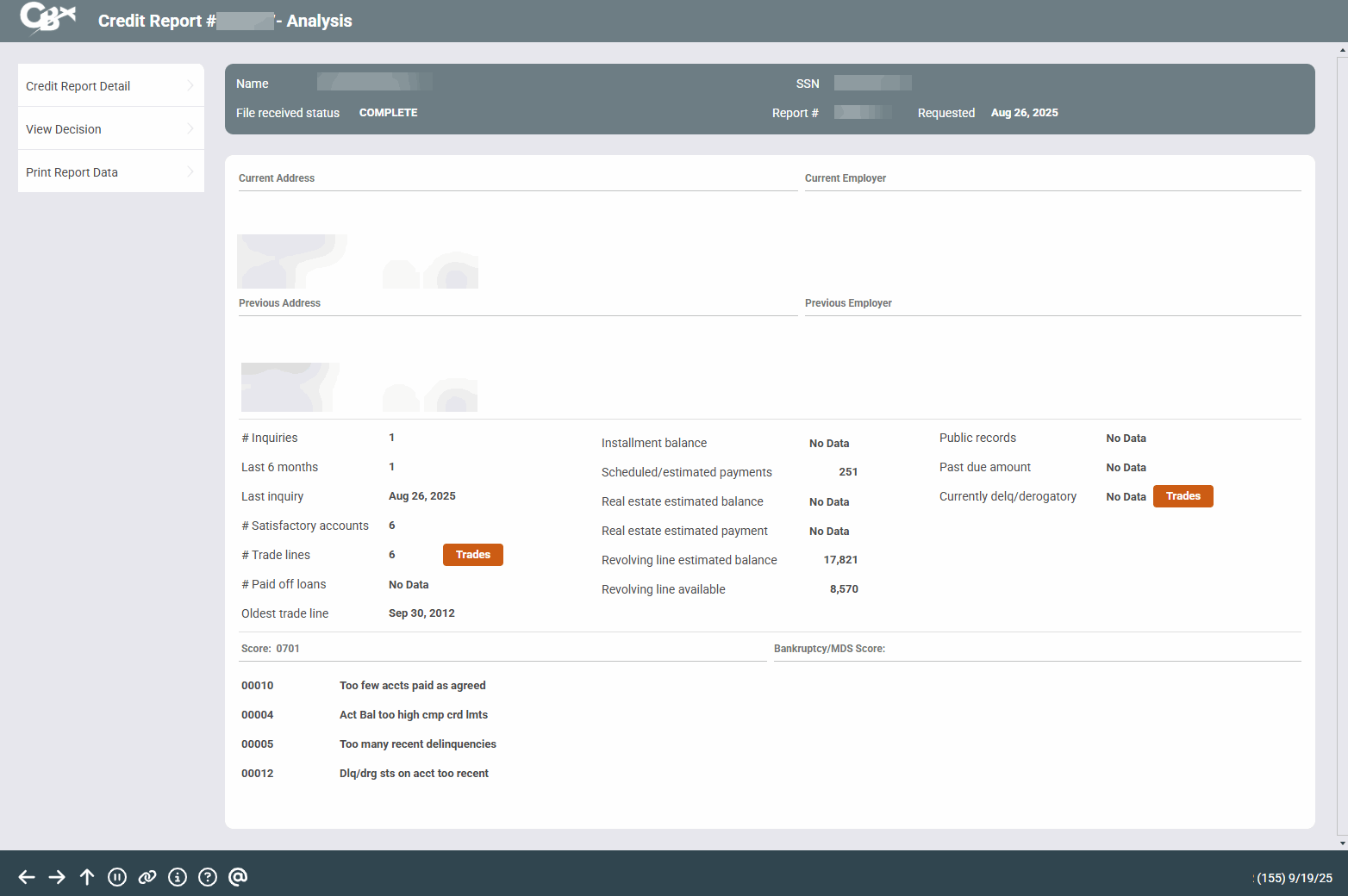This screenshot has height=896, width=1348.
Task: Click Trades button next to # Trade lines
Action: point(472,555)
